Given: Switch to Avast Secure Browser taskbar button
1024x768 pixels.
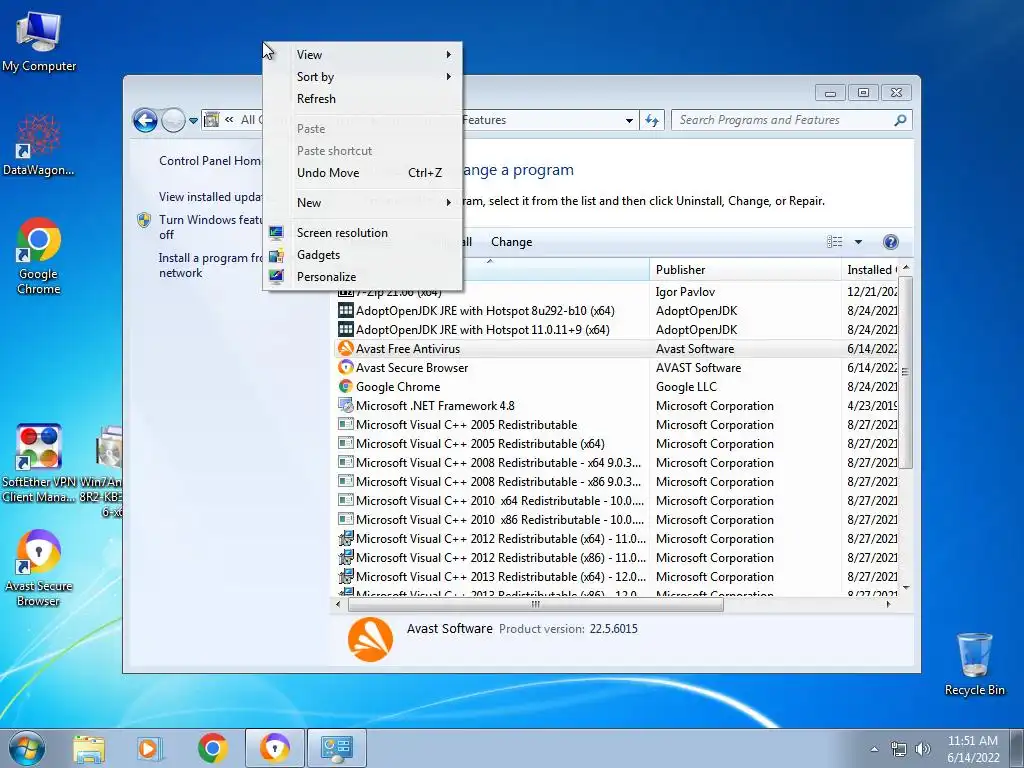Looking at the screenshot, I should point(274,748).
